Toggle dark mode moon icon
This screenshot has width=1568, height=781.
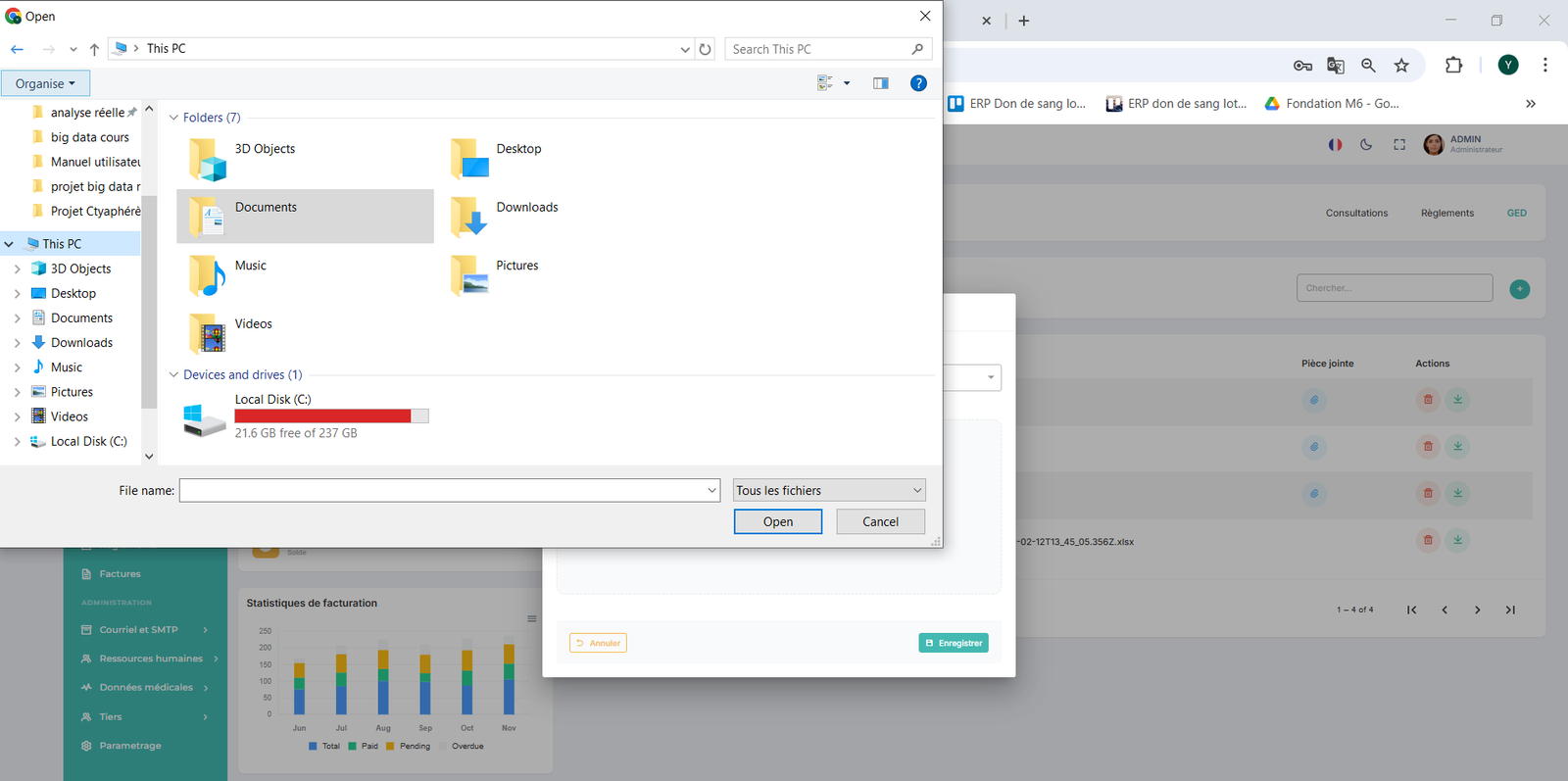[x=1366, y=145]
